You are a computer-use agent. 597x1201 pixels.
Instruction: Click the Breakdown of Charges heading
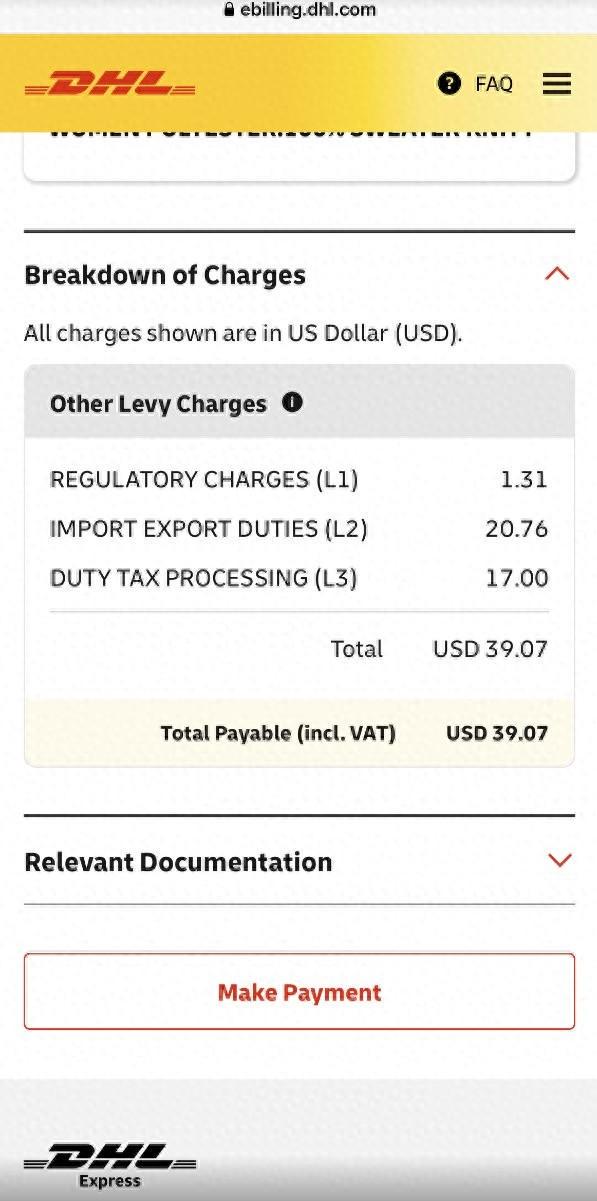click(x=165, y=275)
